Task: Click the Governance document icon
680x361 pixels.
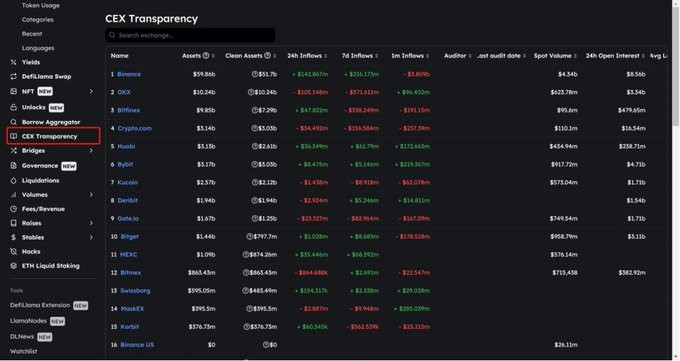Action: point(13,166)
